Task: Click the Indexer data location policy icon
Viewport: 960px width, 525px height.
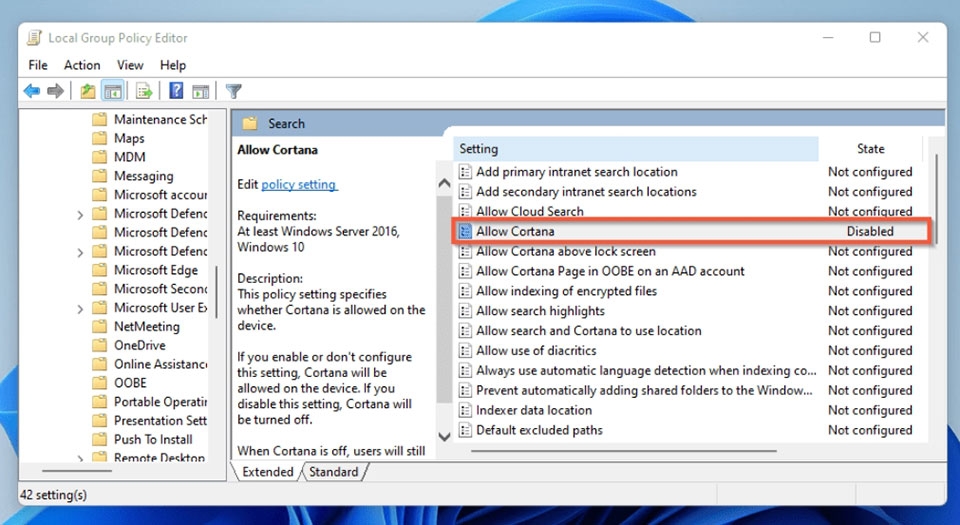Action: coord(465,410)
